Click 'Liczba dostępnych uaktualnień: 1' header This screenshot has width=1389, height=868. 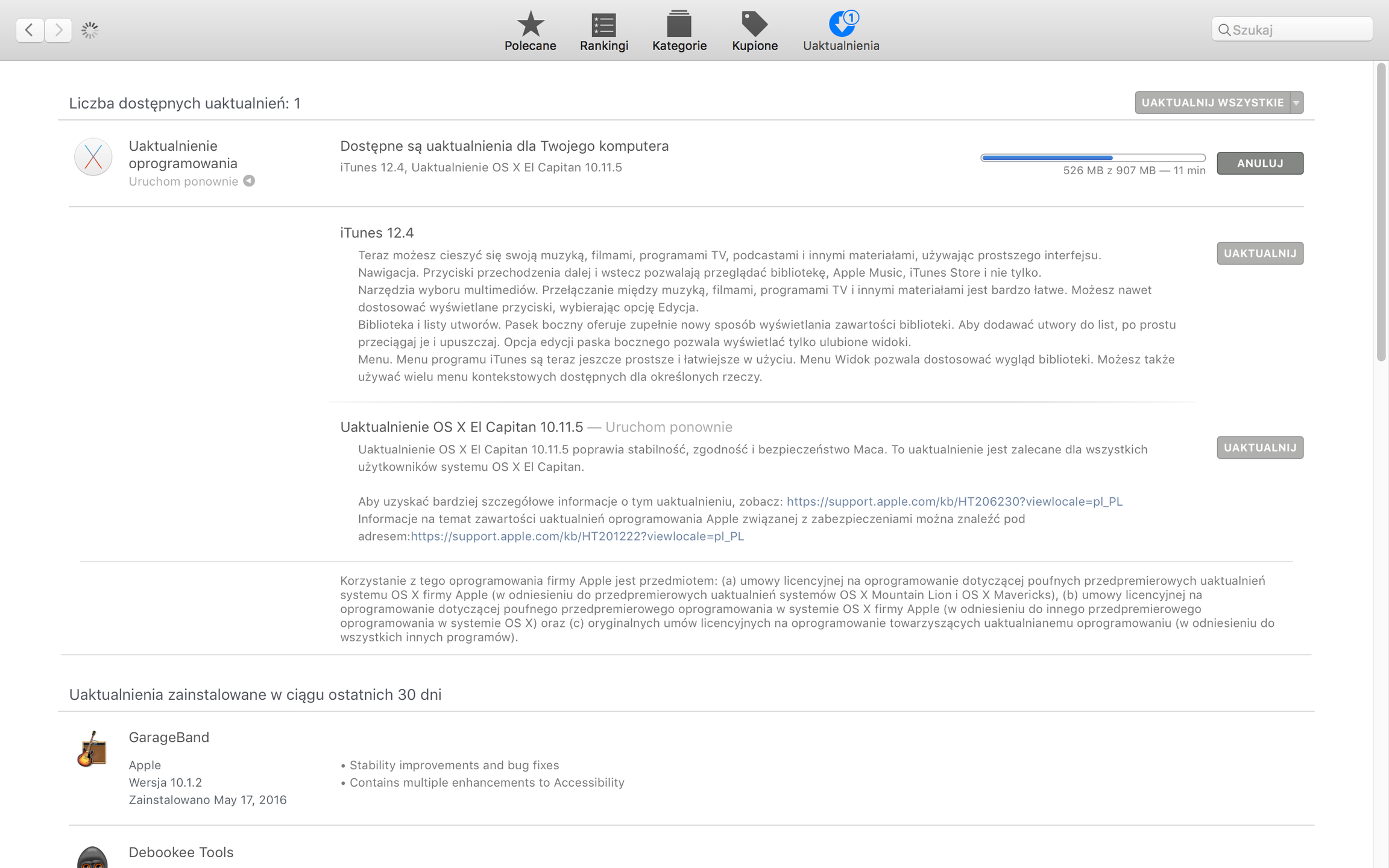[x=184, y=103]
